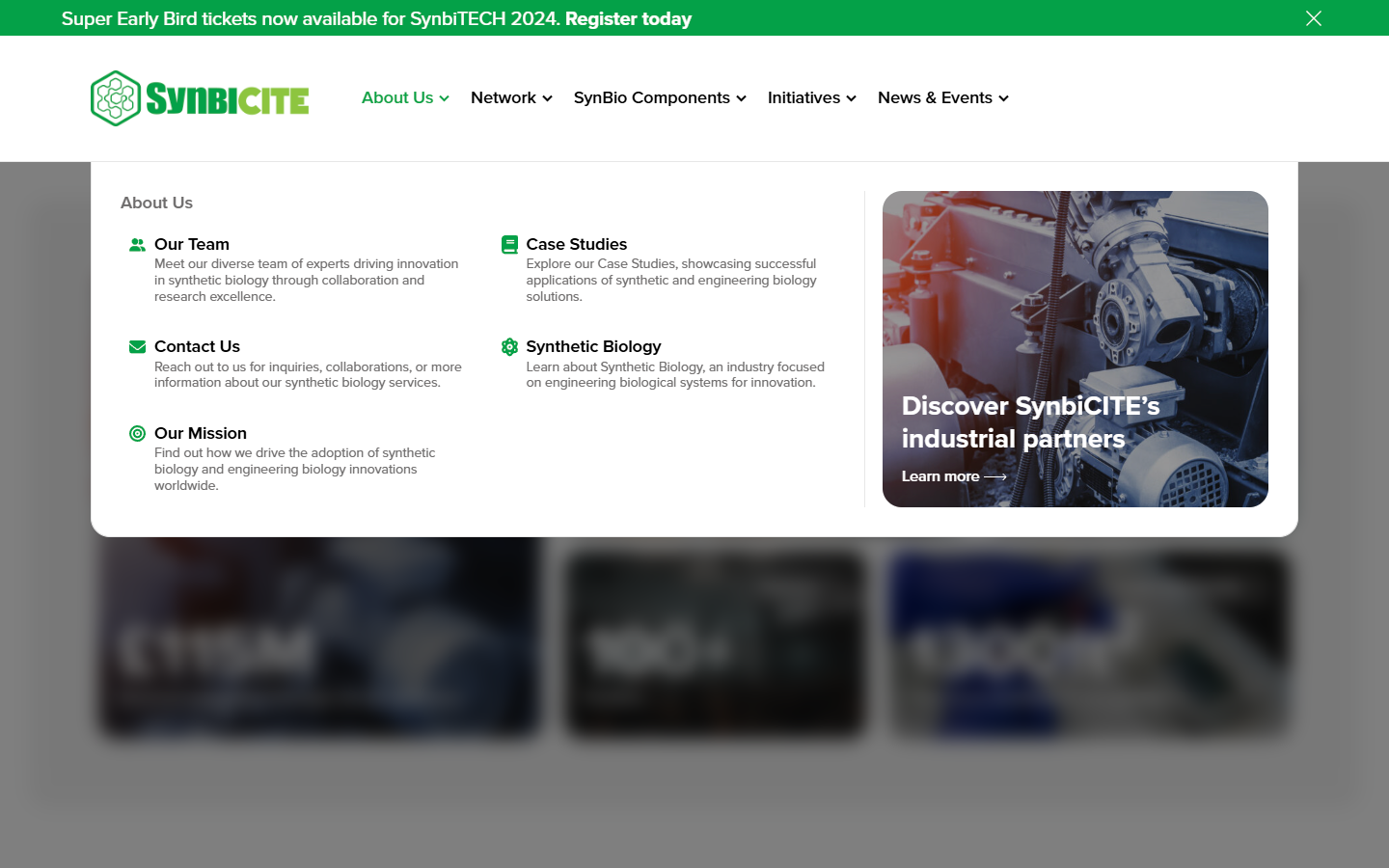This screenshot has height=868, width=1389.
Task: Dismiss the SynbiTECH banner with the X
Action: [x=1313, y=18]
